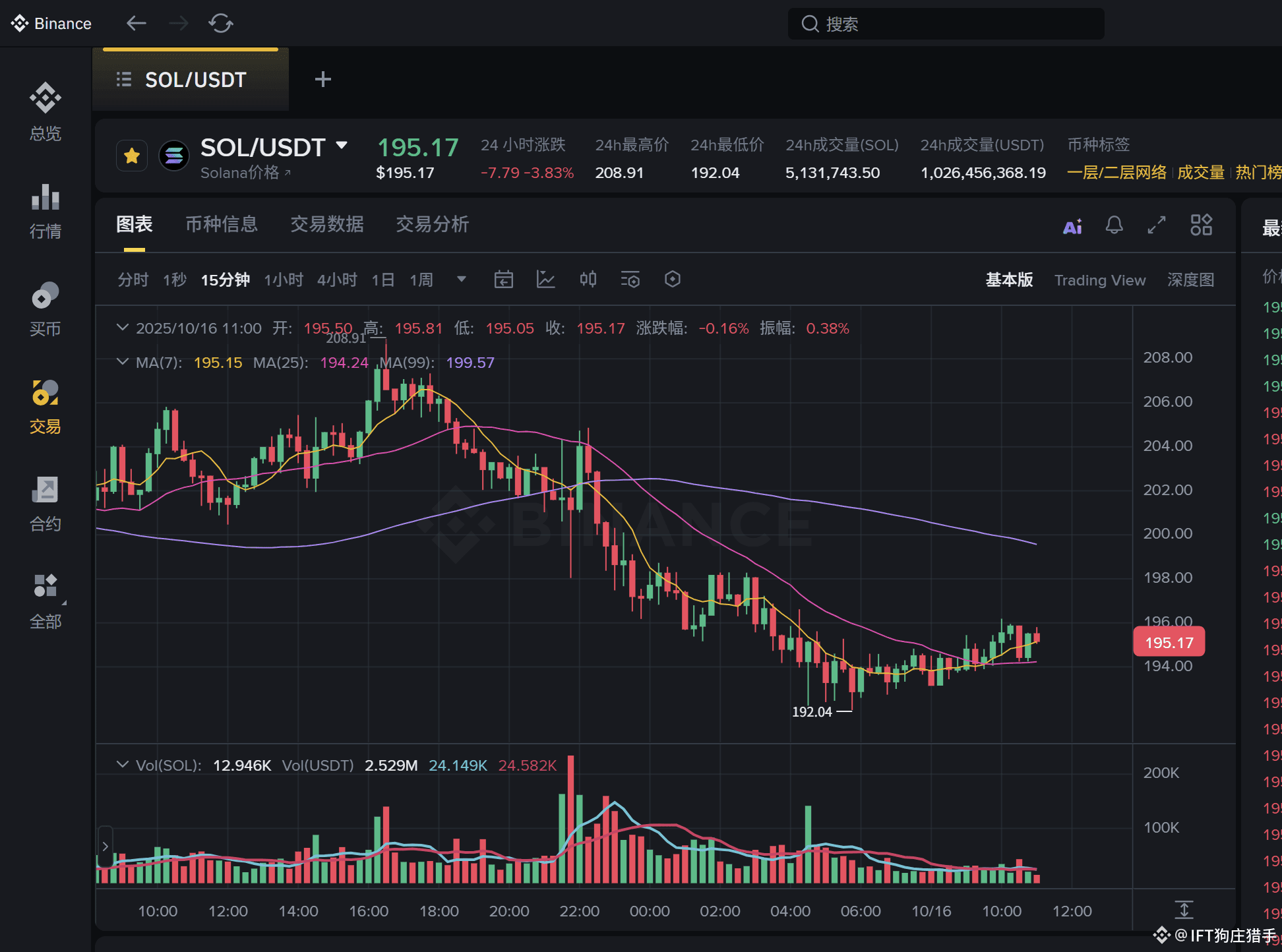The image size is (1282, 952).
Task: Click the 搜索 search field
Action: [946, 24]
